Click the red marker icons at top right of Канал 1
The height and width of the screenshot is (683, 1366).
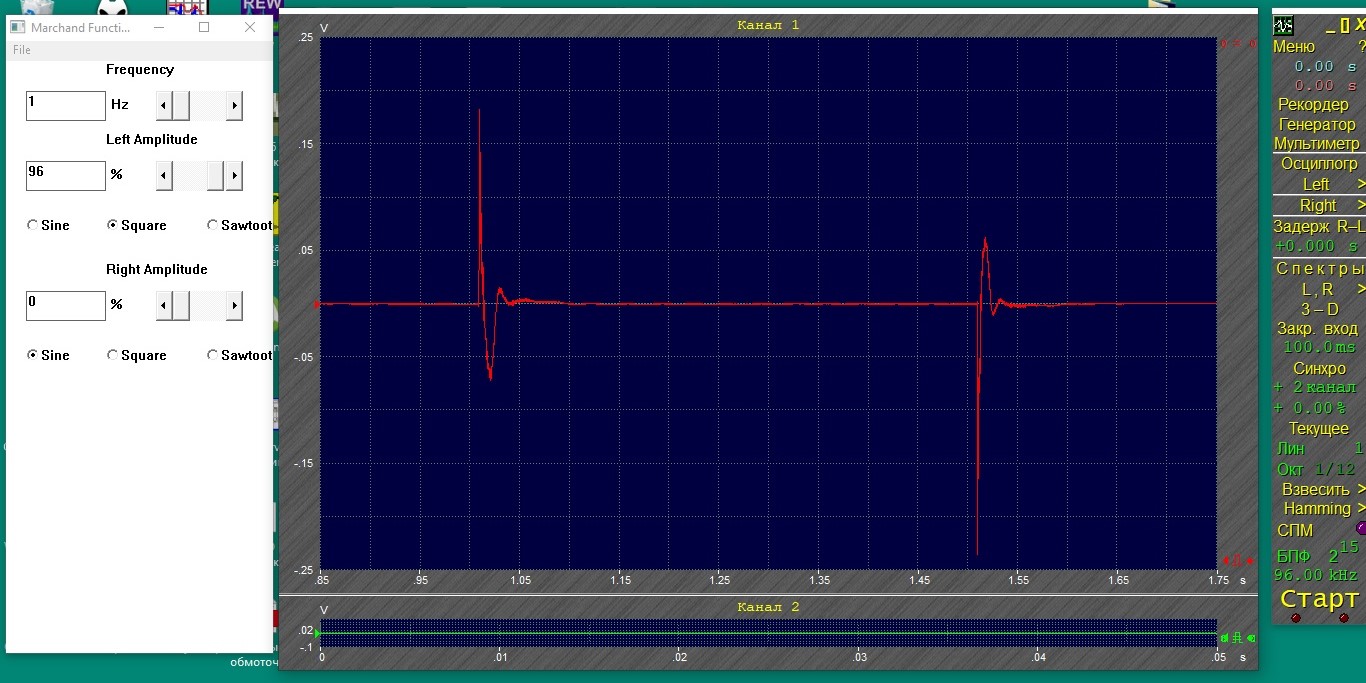1239,44
